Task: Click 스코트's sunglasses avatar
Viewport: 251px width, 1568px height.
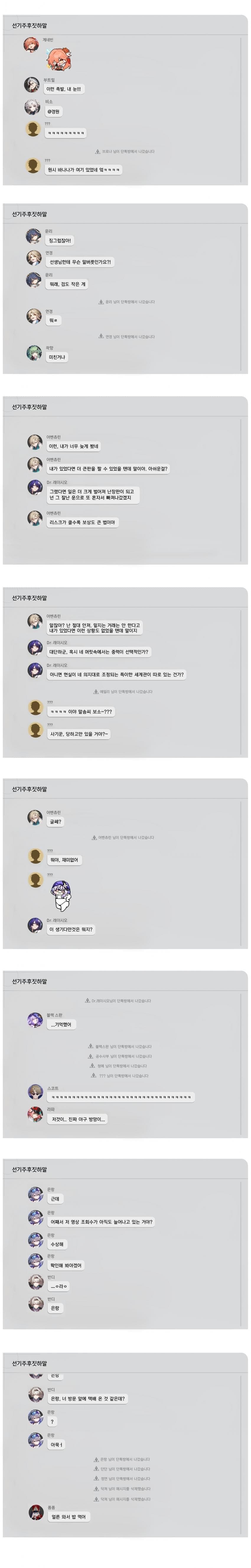Action: [x=35, y=1092]
